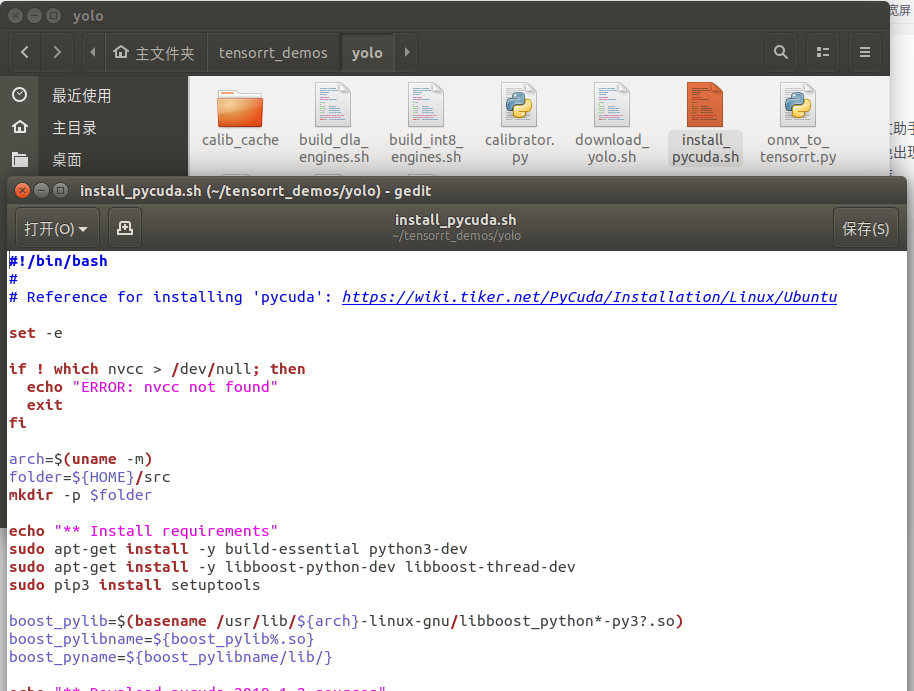Toggle the list view mode button
Image resolution: width=914 pixels, height=691 pixels.
(x=823, y=51)
